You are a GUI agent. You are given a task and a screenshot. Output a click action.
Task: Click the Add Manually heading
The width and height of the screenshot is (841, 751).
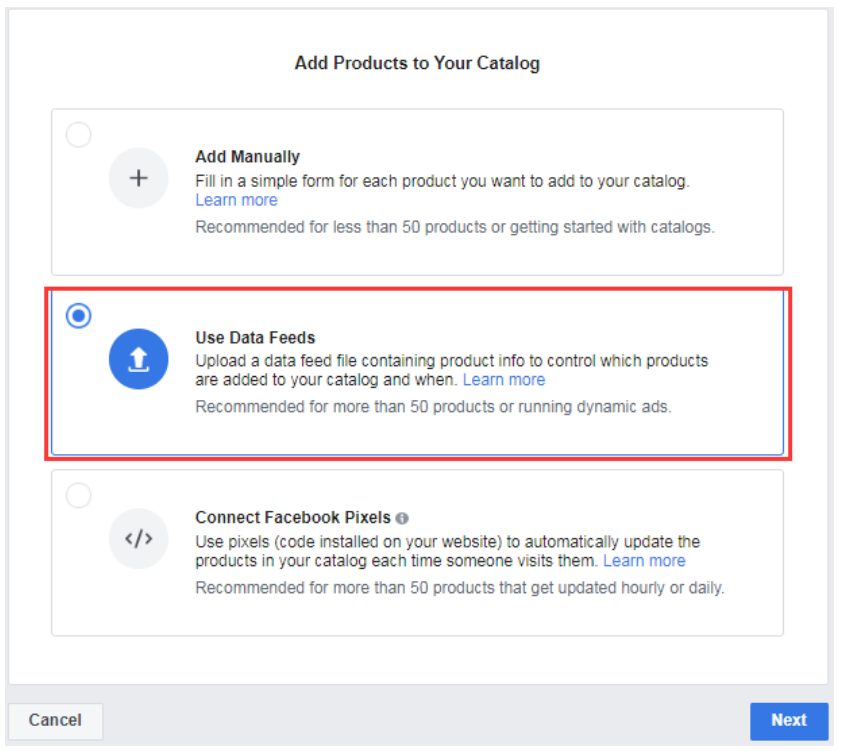247,157
